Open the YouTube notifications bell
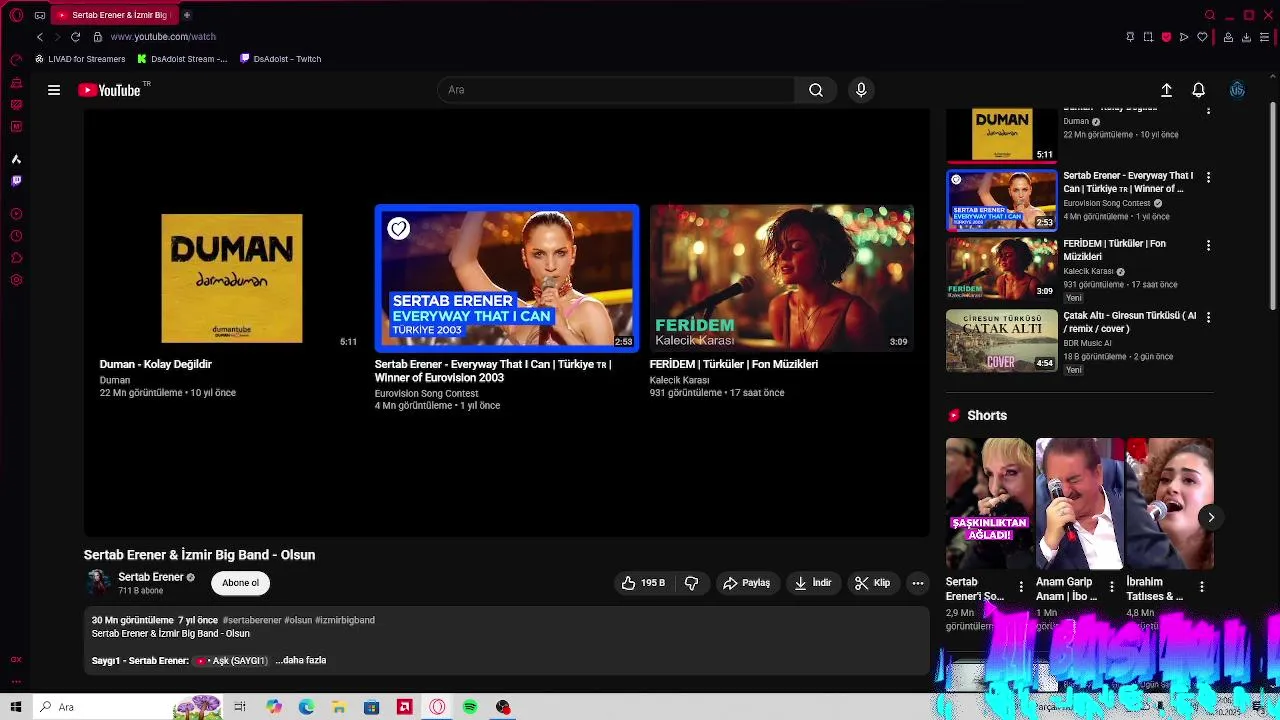The height and width of the screenshot is (720, 1280). tap(1198, 90)
